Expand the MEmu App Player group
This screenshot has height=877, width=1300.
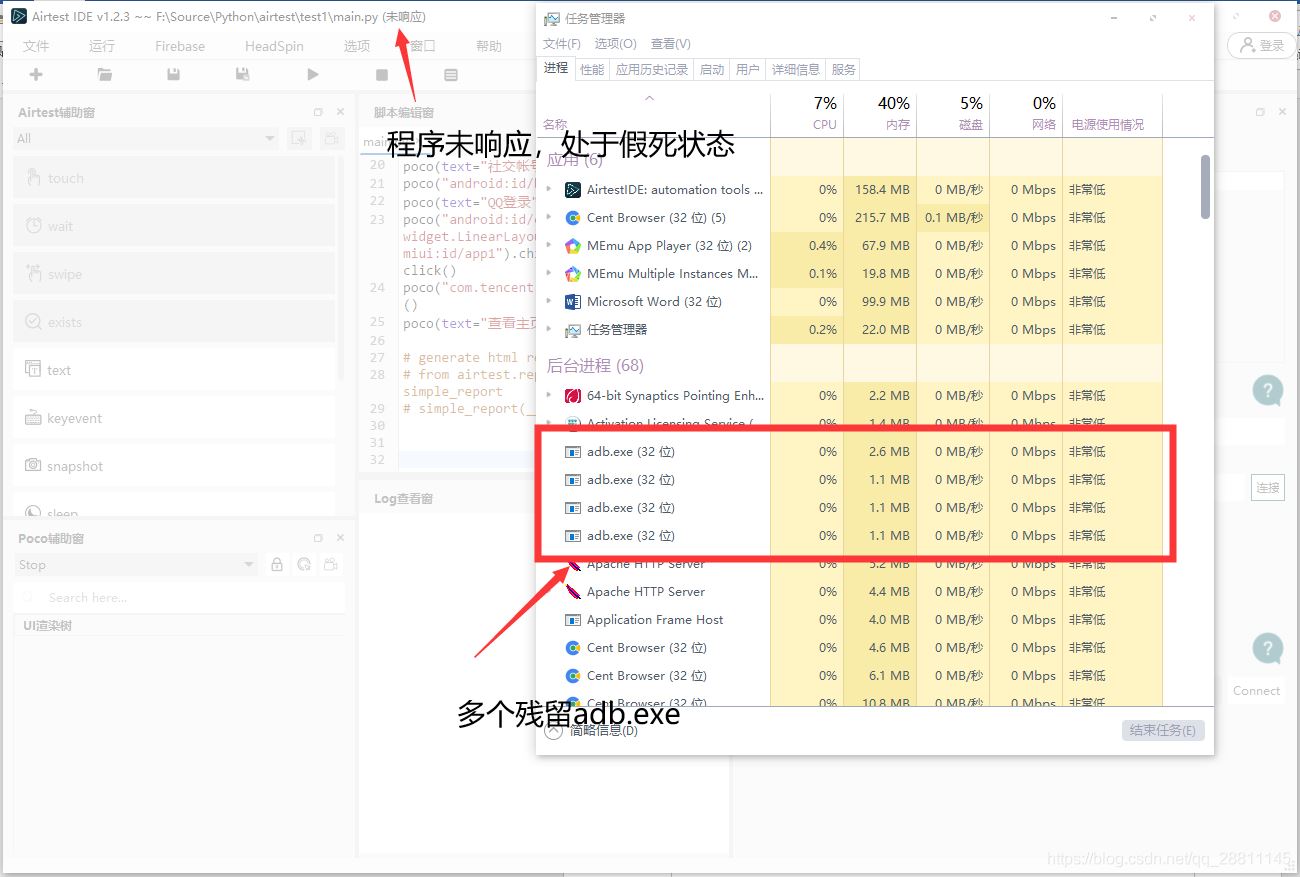[x=549, y=245]
